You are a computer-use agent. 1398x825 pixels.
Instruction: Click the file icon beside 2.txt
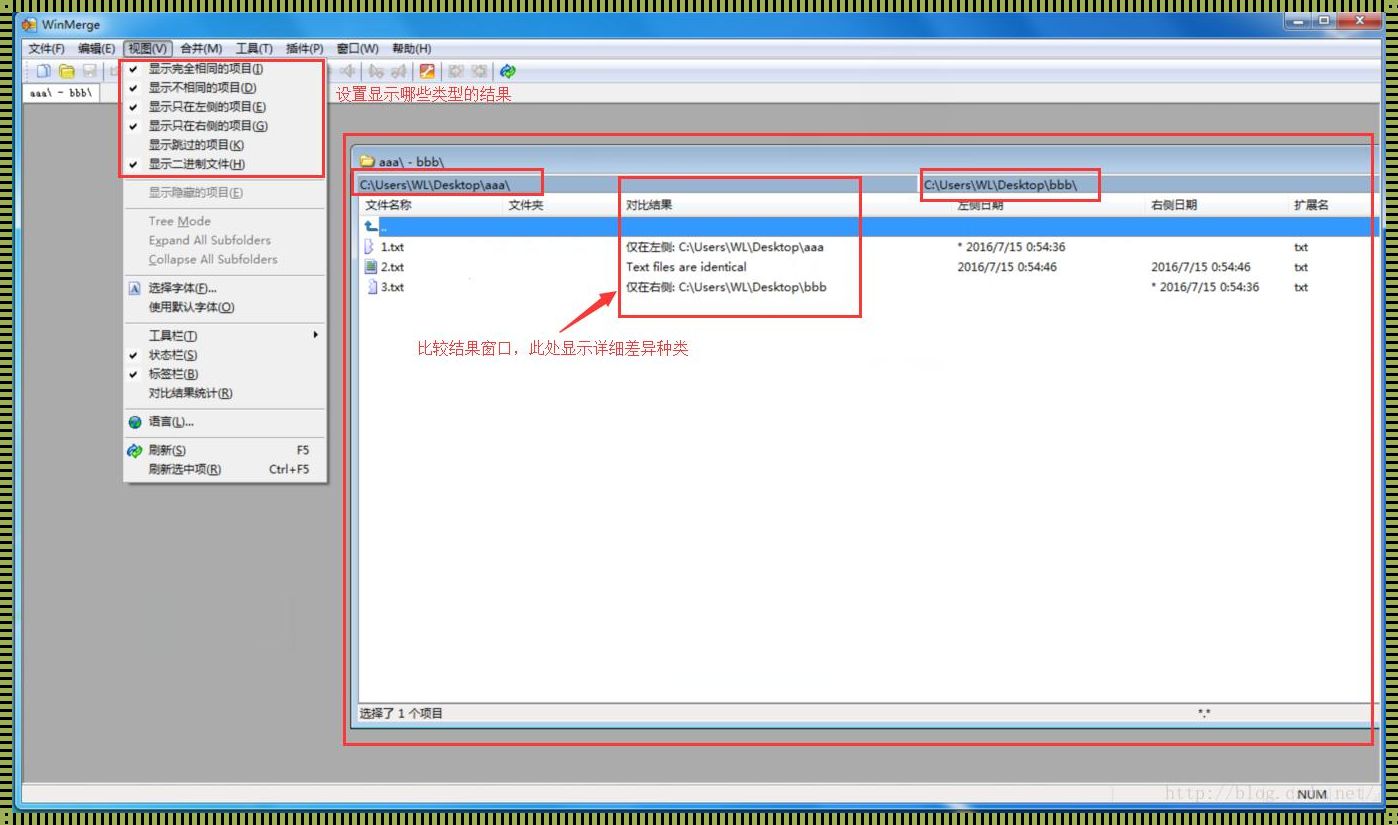[371, 267]
